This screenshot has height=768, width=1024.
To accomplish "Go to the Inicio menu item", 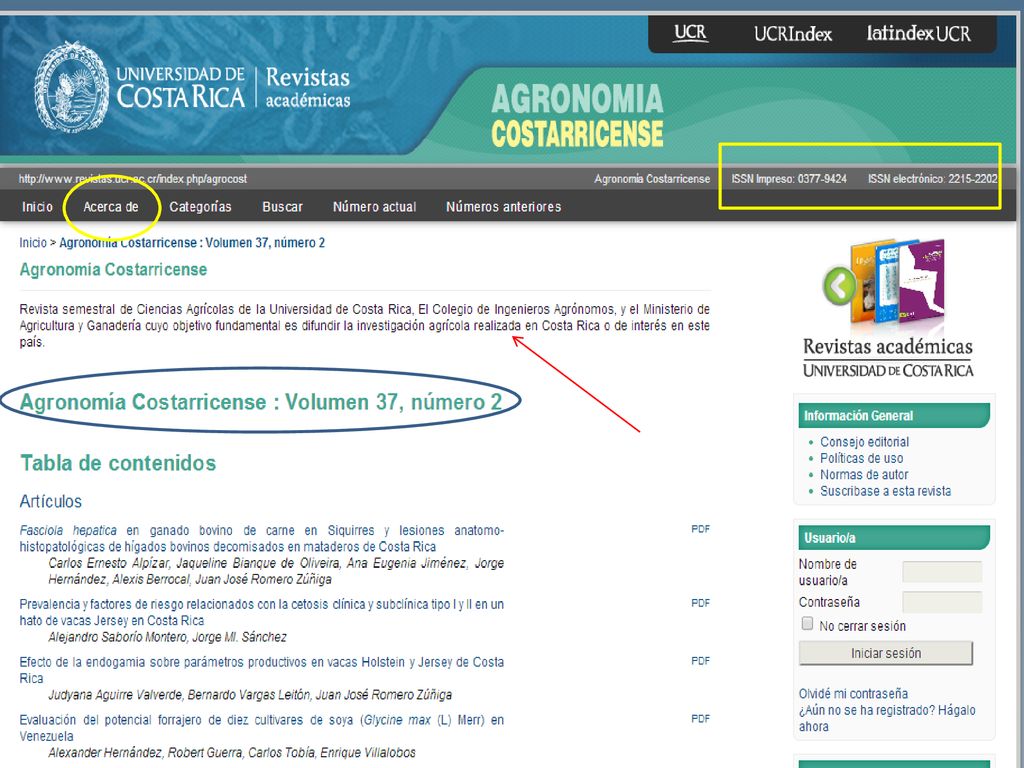I will pyautogui.click(x=37, y=207).
